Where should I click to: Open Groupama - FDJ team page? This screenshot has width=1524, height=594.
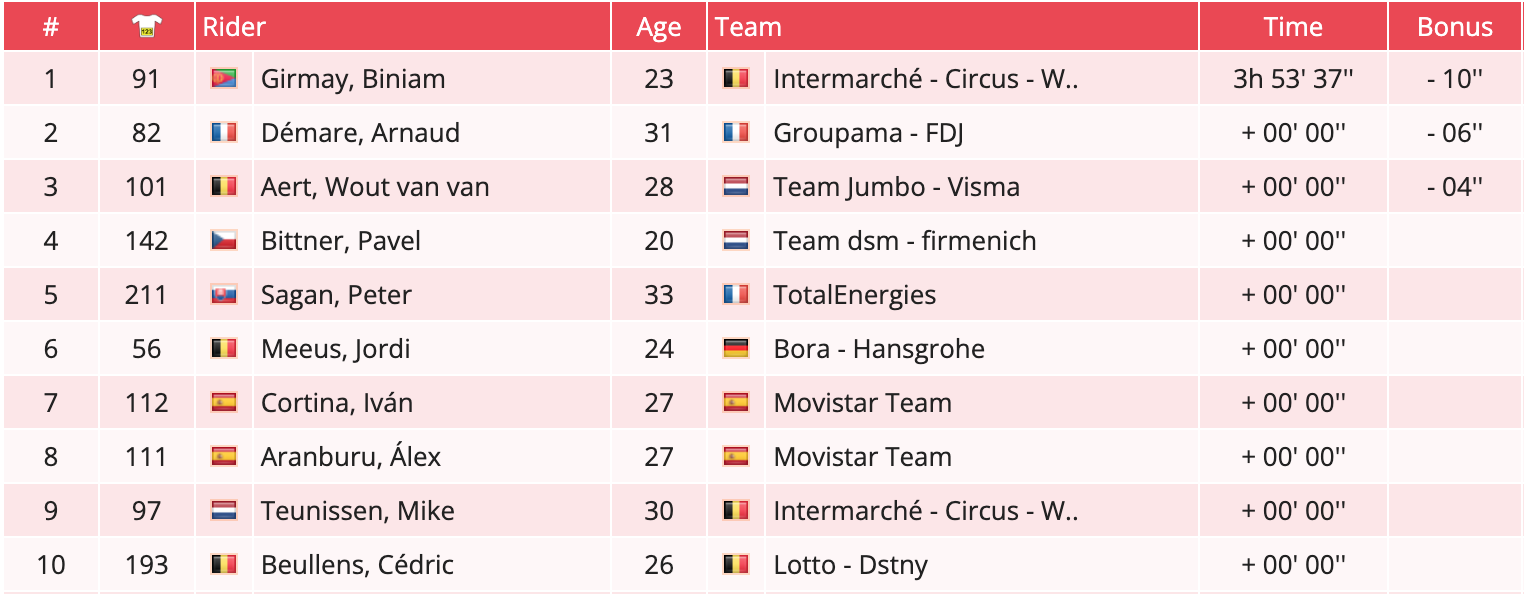coord(868,133)
